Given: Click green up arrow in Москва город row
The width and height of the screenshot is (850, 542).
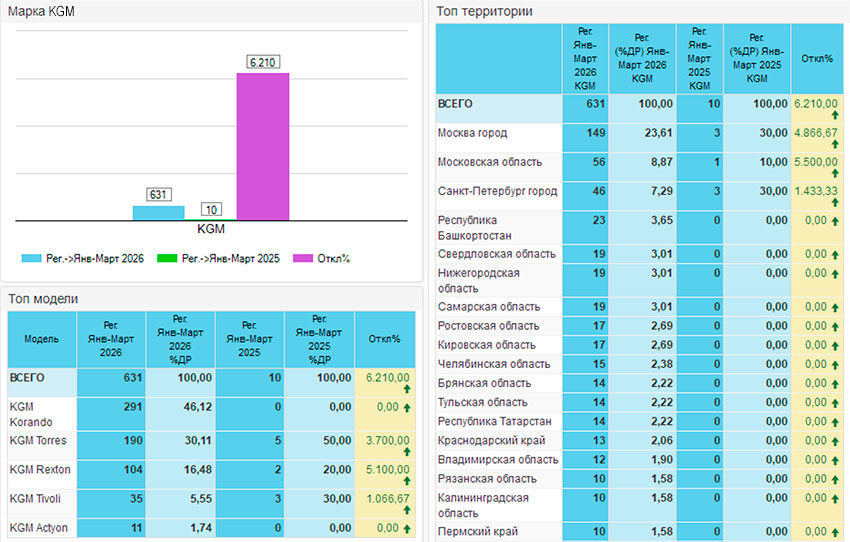Looking at the screenshot, I should [836, 145].
